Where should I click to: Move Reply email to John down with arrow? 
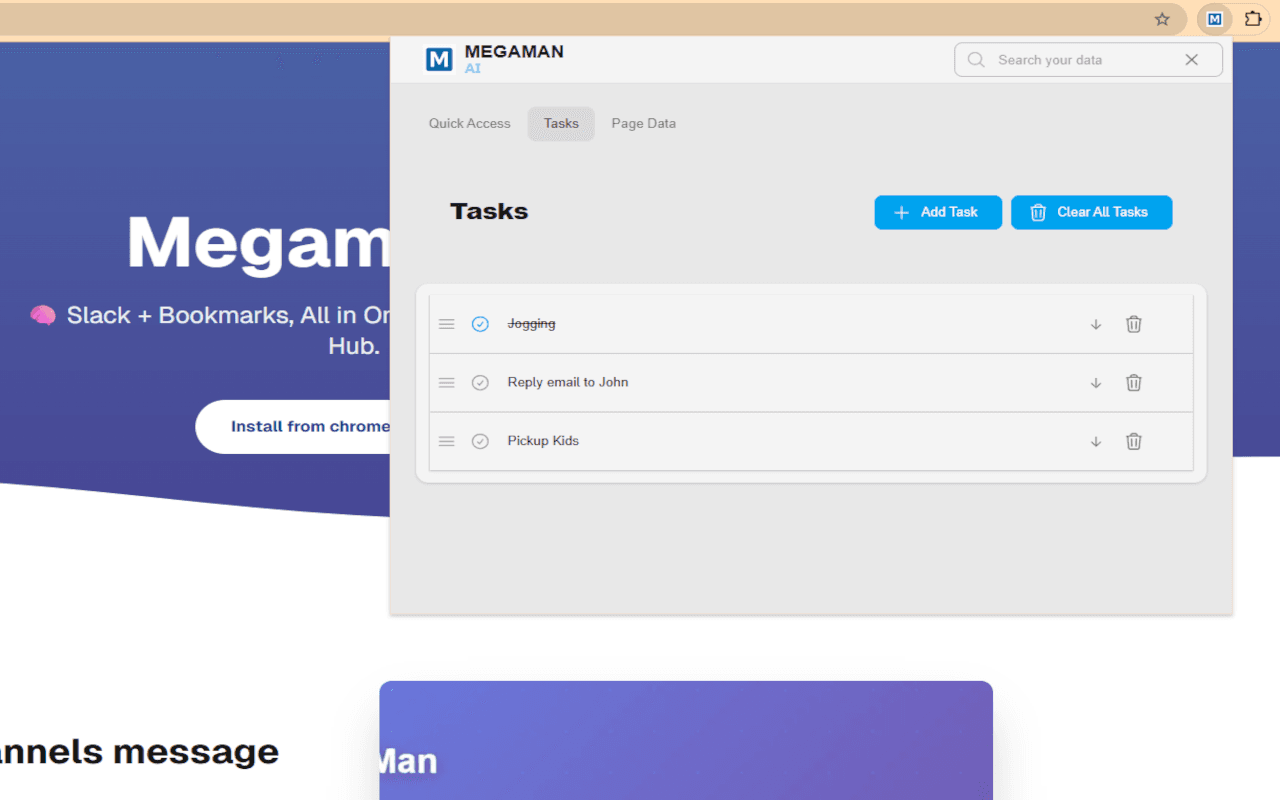[1096, 383]
